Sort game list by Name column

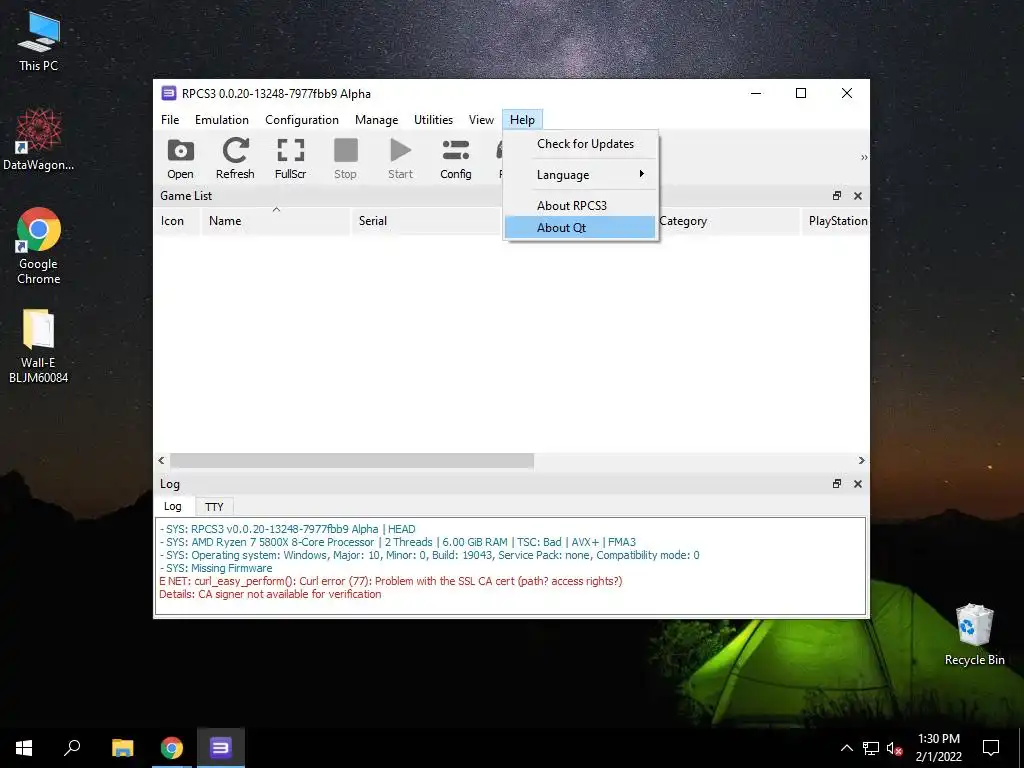point(276,221)
